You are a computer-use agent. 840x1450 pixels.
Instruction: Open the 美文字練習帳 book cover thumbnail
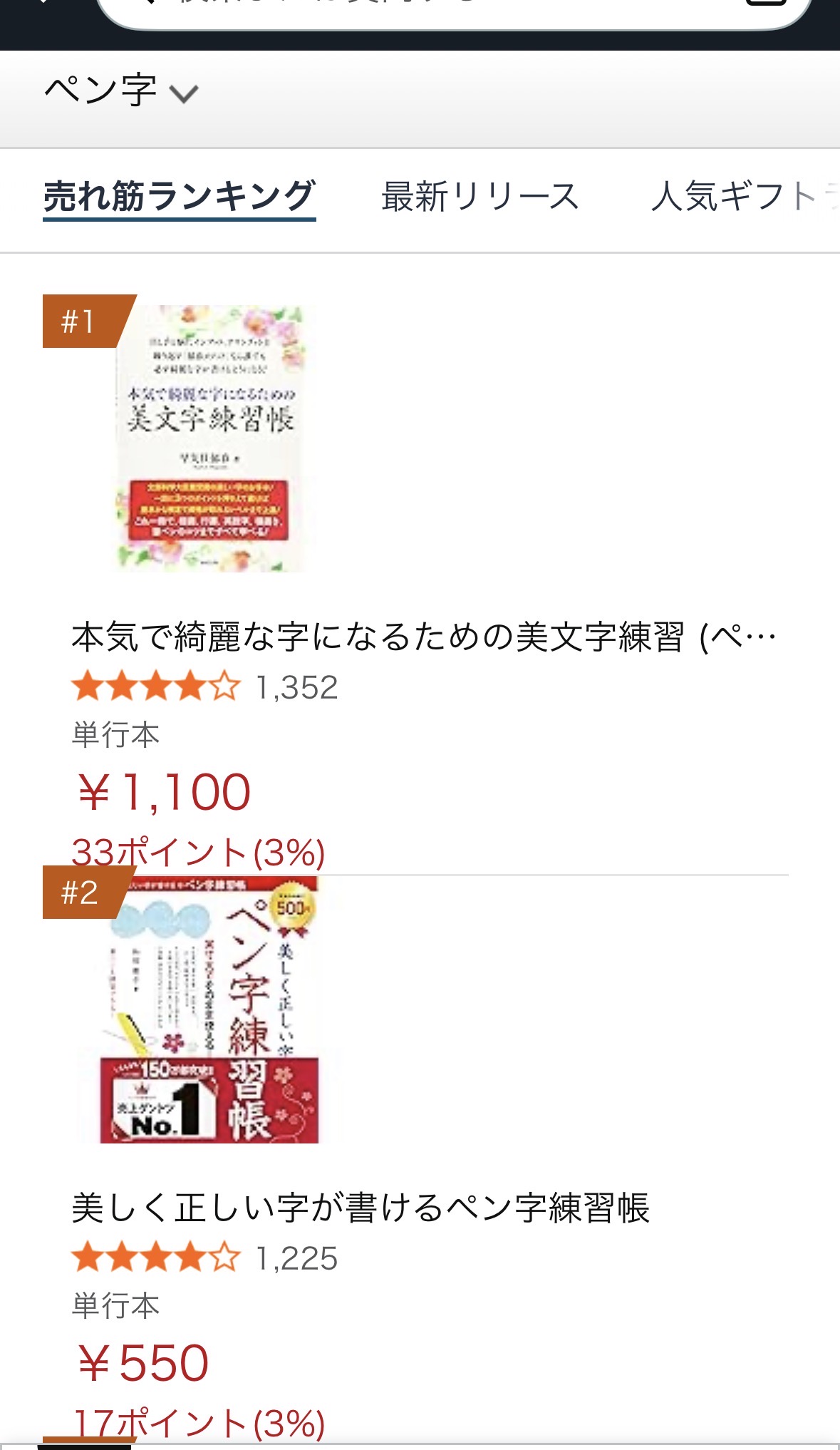[211, 438]
